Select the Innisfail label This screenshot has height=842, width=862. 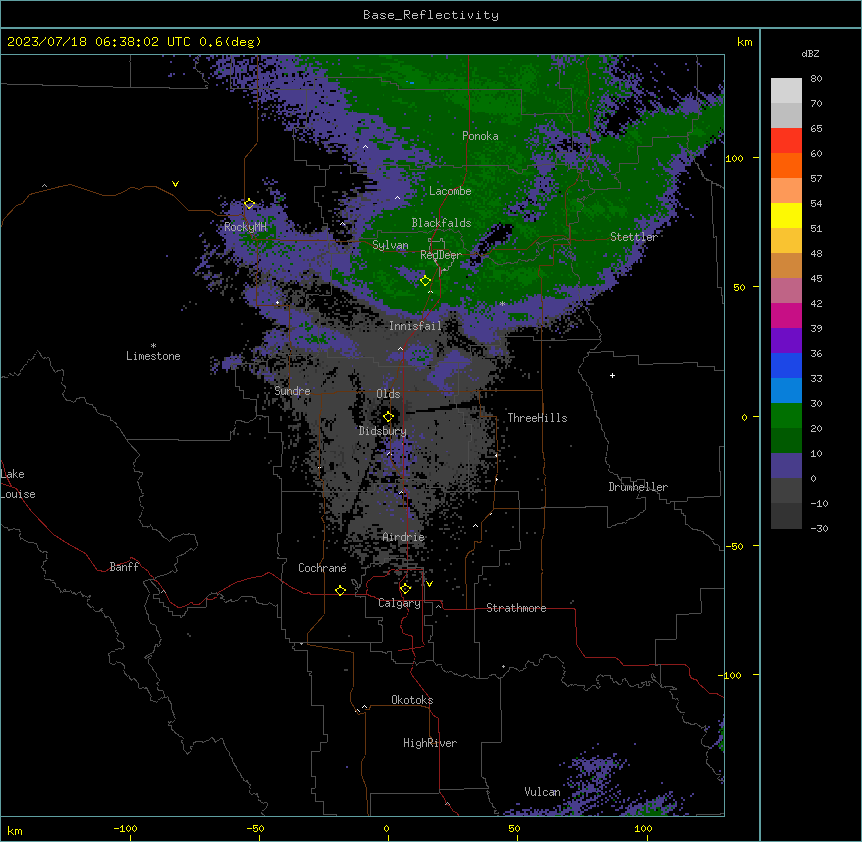(416, 326)
